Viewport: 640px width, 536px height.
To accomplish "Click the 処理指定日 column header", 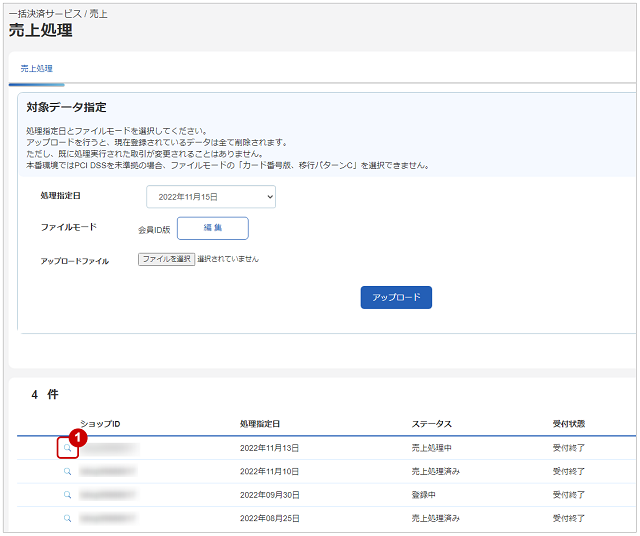I will 260,424.
